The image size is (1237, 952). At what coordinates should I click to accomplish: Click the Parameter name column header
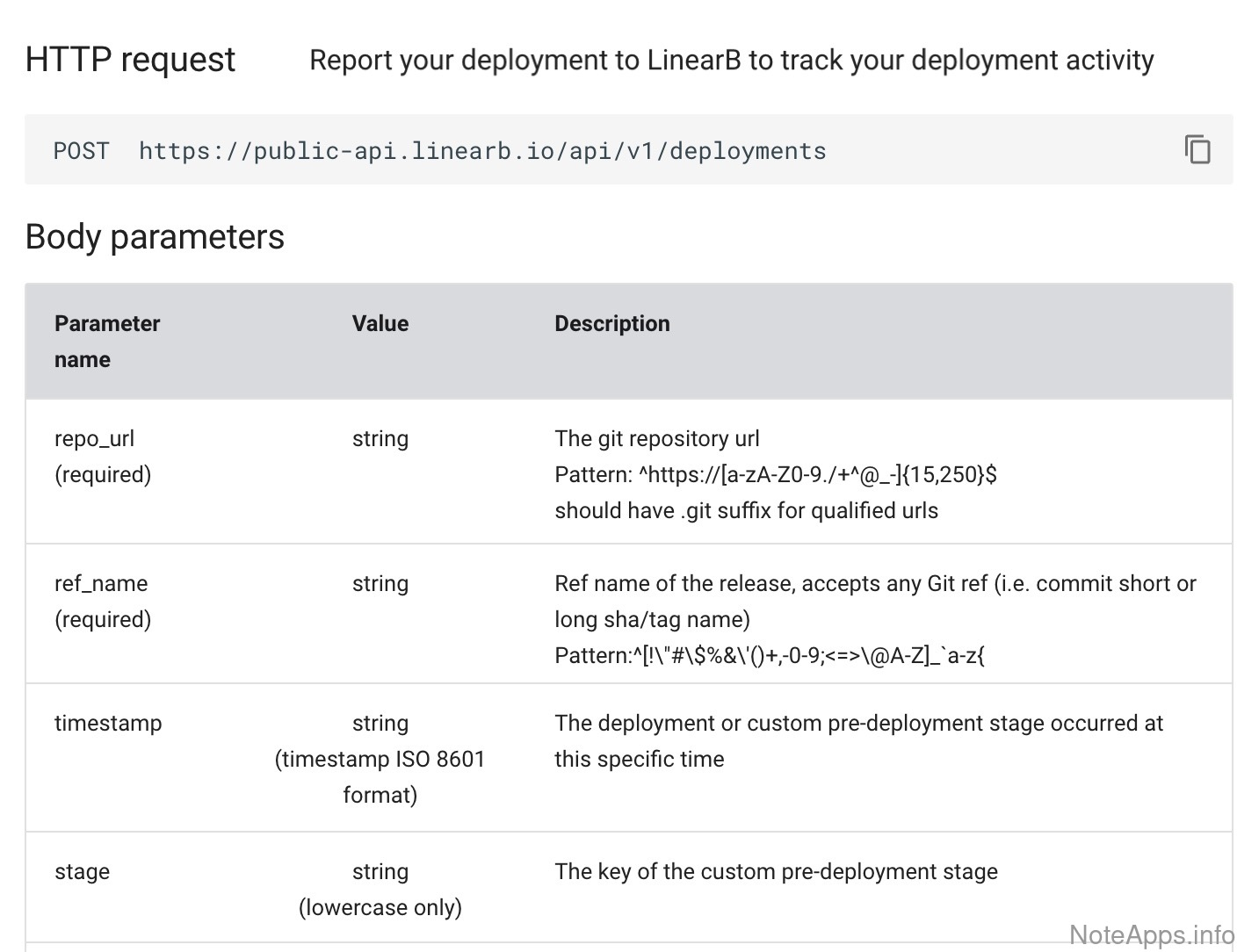click(106, 341)
